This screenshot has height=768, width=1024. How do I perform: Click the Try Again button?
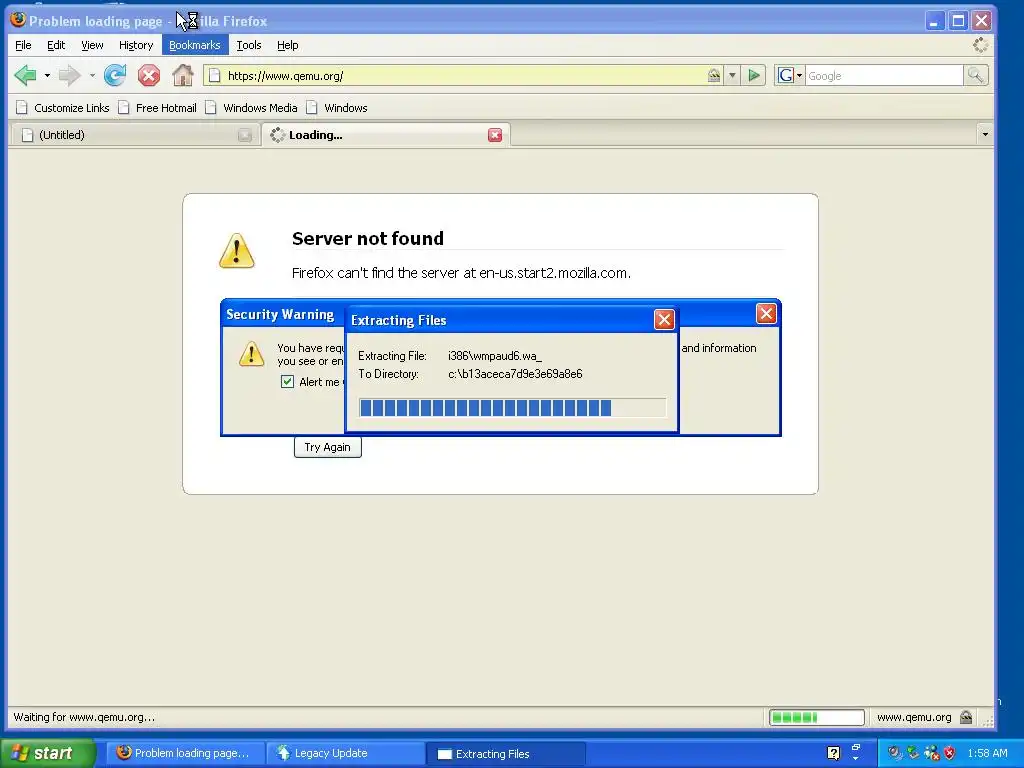coord(327,447)
